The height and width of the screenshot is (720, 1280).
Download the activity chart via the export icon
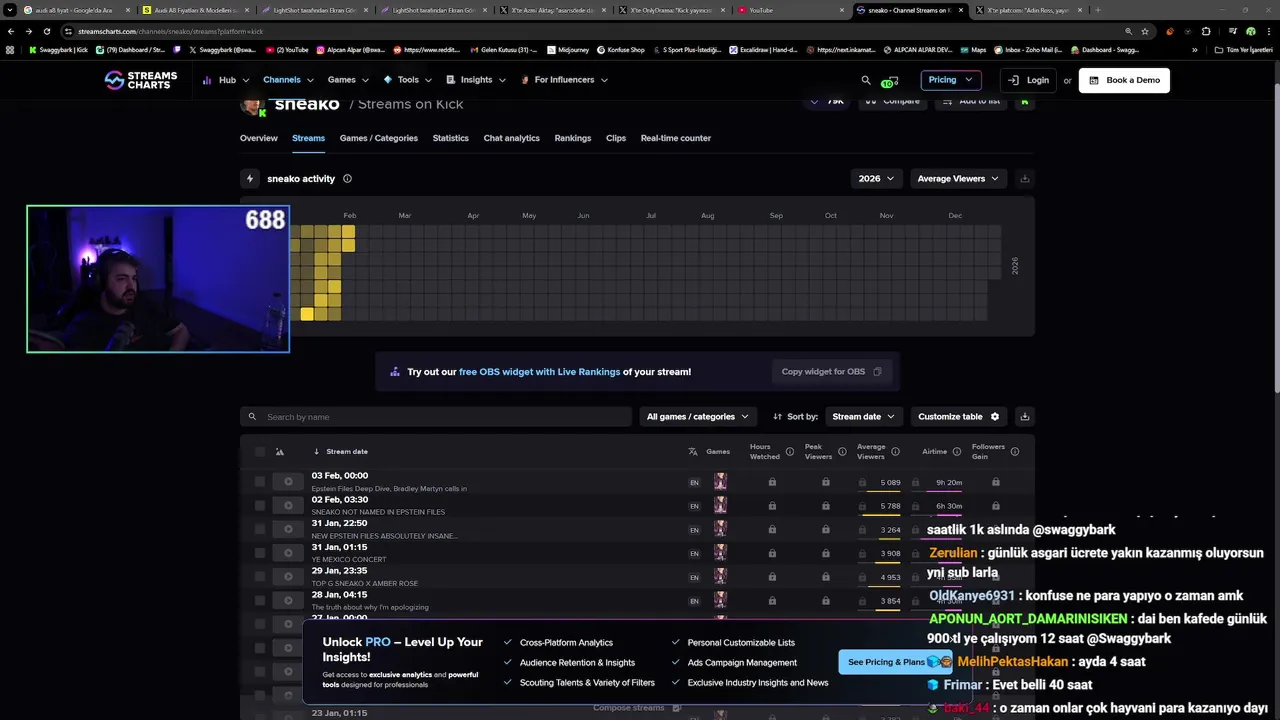[x=1024, y=179]
